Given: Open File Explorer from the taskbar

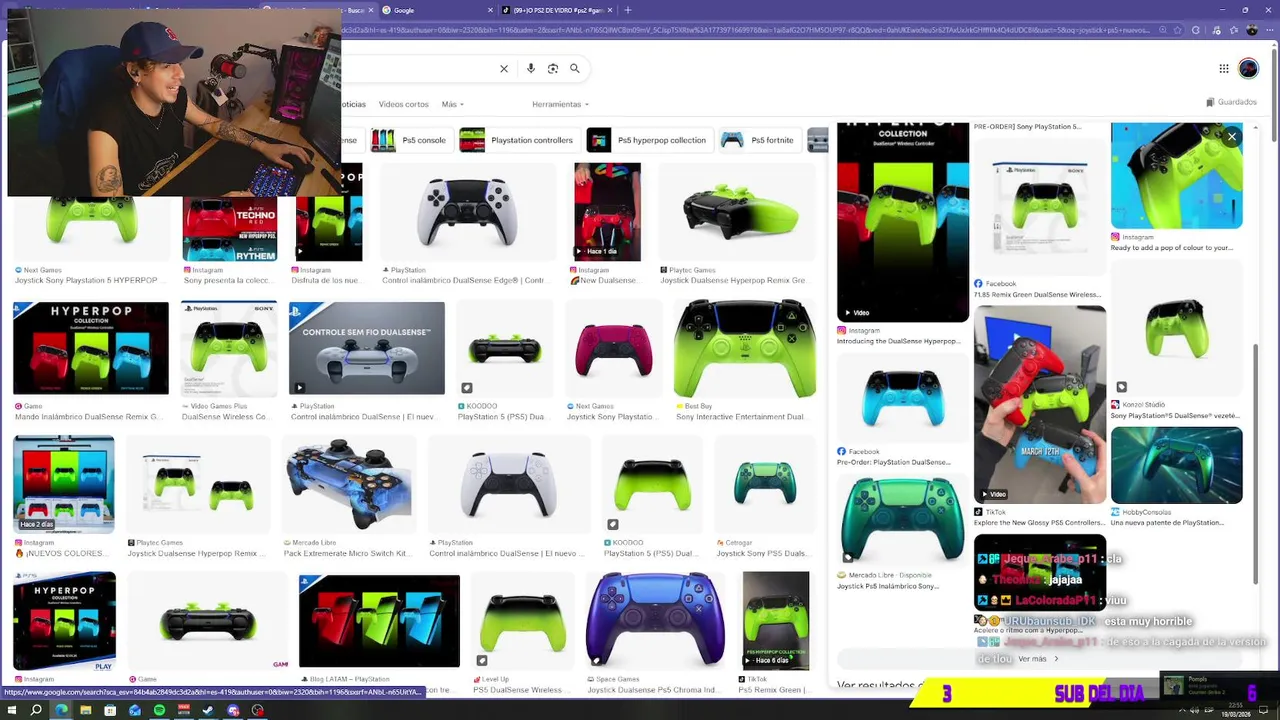Looking at the screenshot, I should 86,710.
